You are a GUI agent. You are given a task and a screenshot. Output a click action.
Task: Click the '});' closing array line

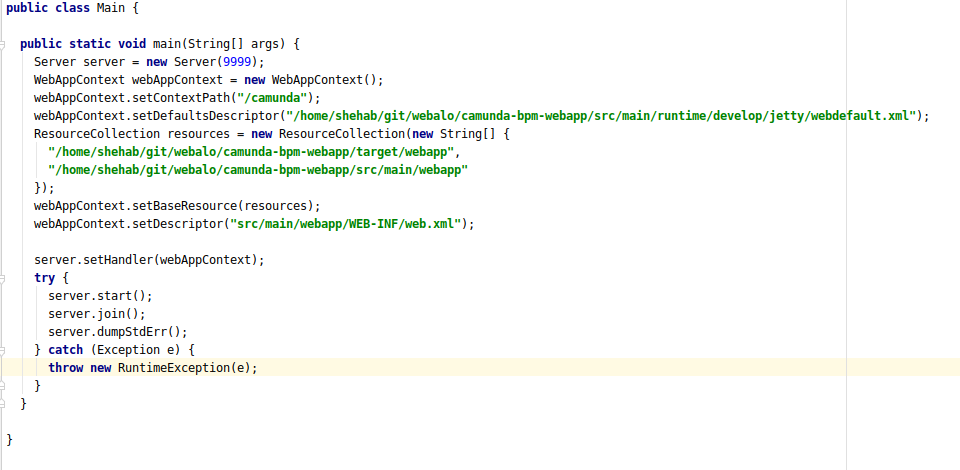click(44, 188)
